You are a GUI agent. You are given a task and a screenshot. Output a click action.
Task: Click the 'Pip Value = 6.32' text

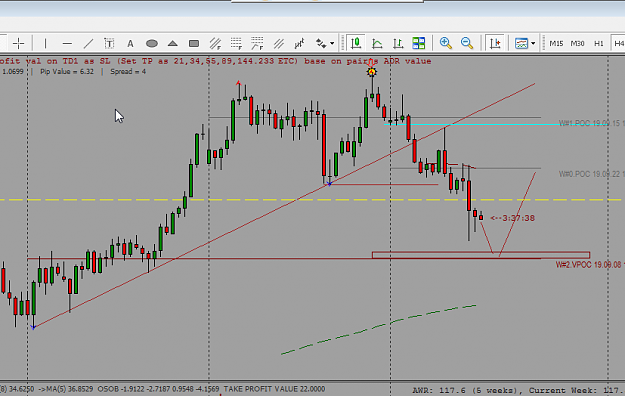click(67, 72)
